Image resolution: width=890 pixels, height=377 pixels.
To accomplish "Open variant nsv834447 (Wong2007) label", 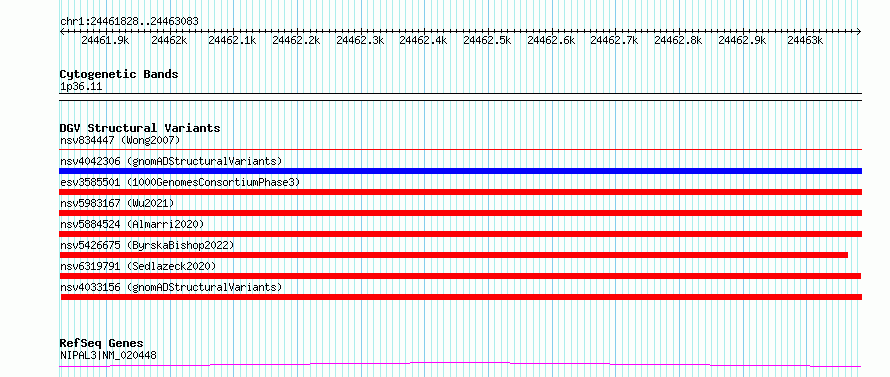I will click(120, 140).
